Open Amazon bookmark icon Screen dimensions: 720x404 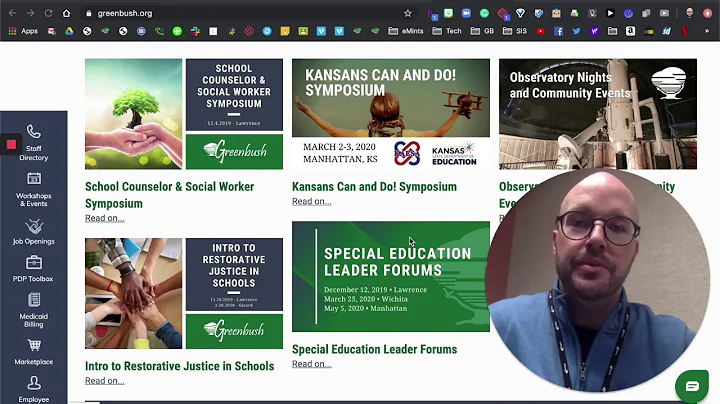[x=630, y=31]
